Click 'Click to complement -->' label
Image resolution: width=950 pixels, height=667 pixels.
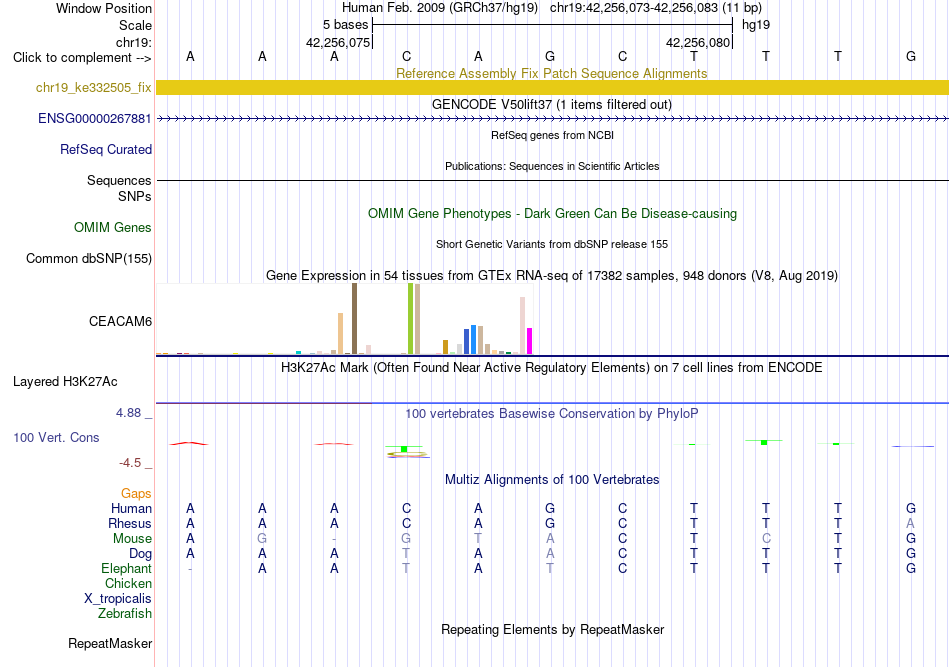tap(82, 58)
